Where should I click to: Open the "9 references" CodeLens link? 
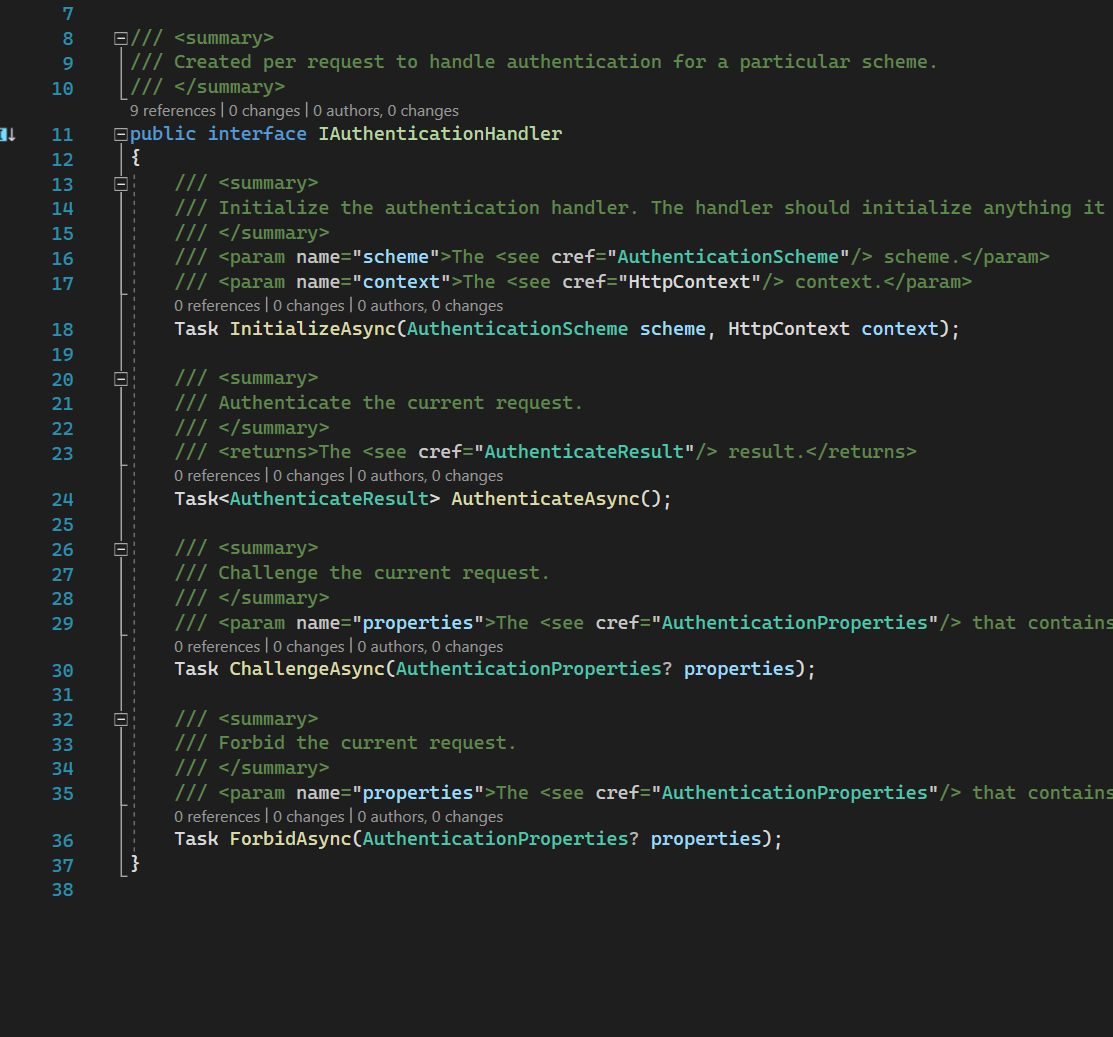(x=172, y=111)
